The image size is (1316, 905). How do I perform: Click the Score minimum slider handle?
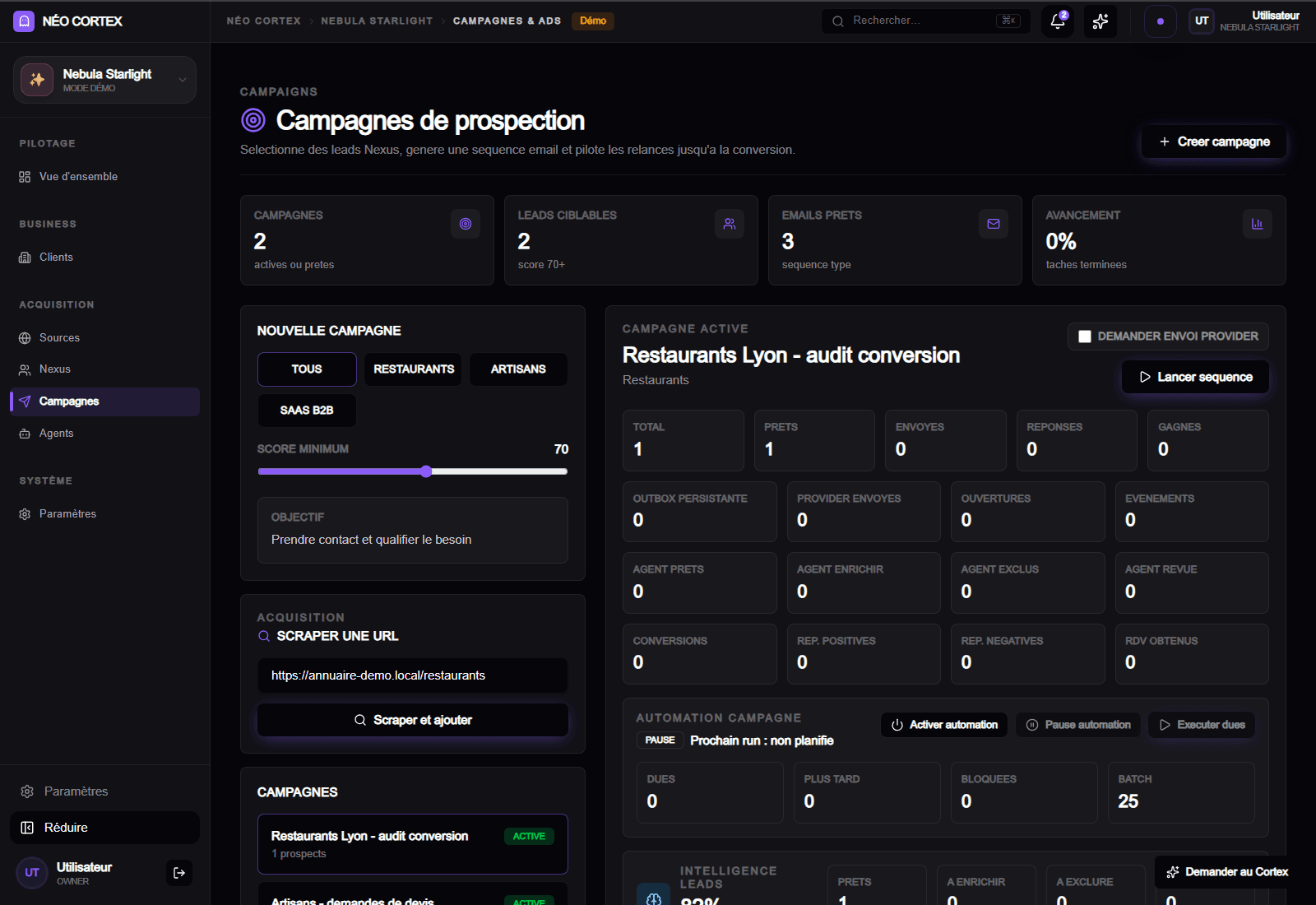pyautogui.click(x=426, y=471)
